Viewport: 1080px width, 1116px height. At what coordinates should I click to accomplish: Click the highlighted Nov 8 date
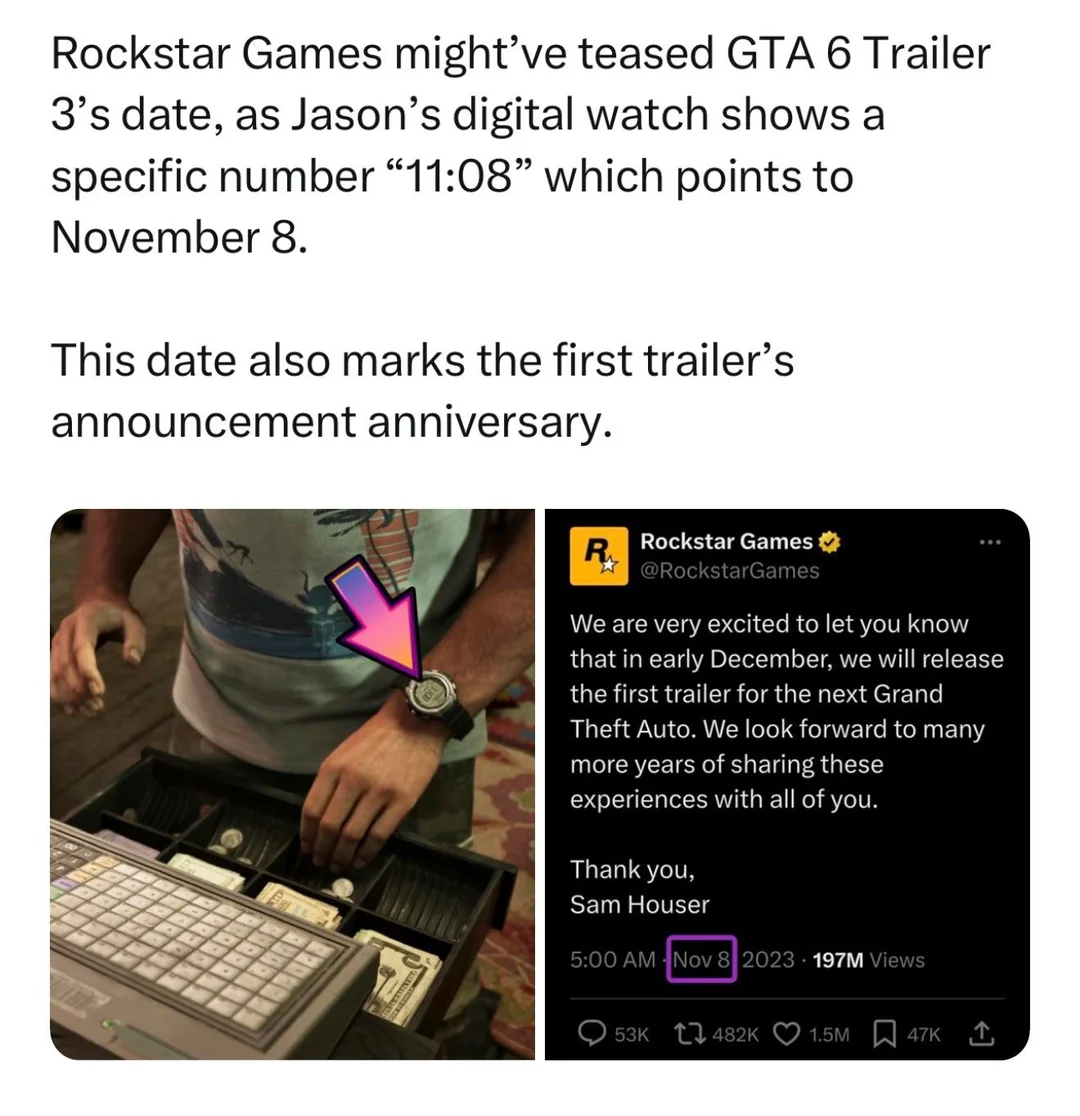tap(701, 959)
